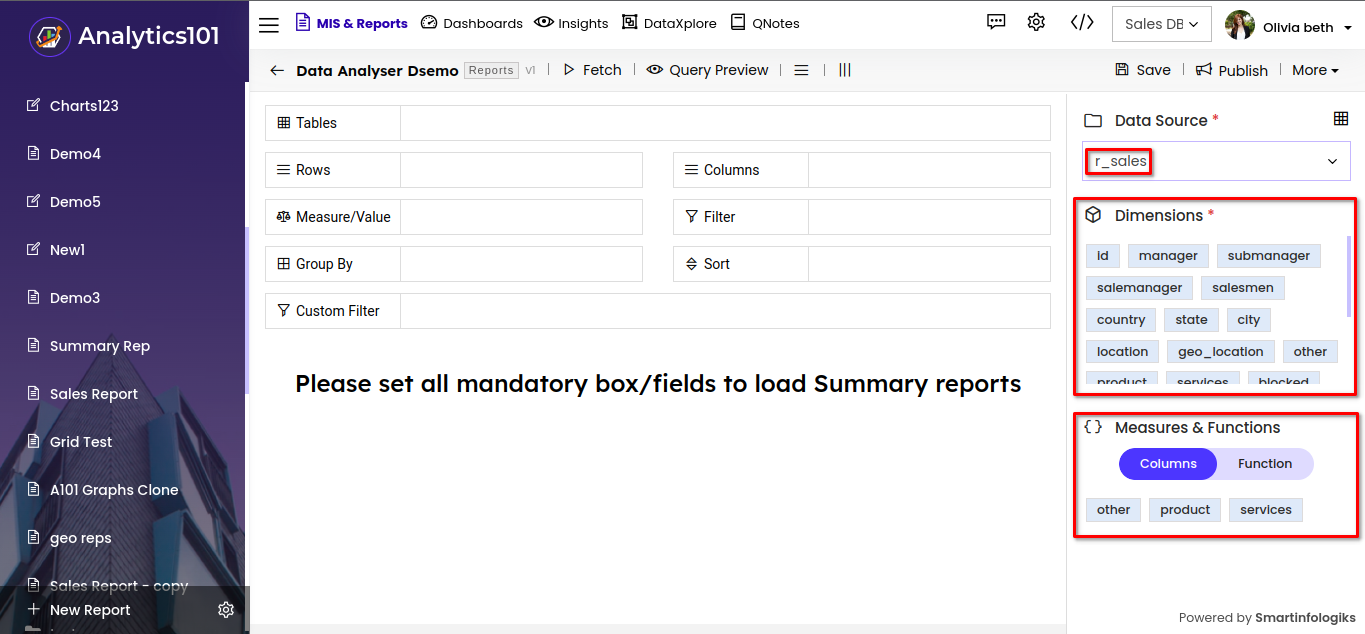
Task: Select the Columns toggle option
Action: pos(1167,464)
